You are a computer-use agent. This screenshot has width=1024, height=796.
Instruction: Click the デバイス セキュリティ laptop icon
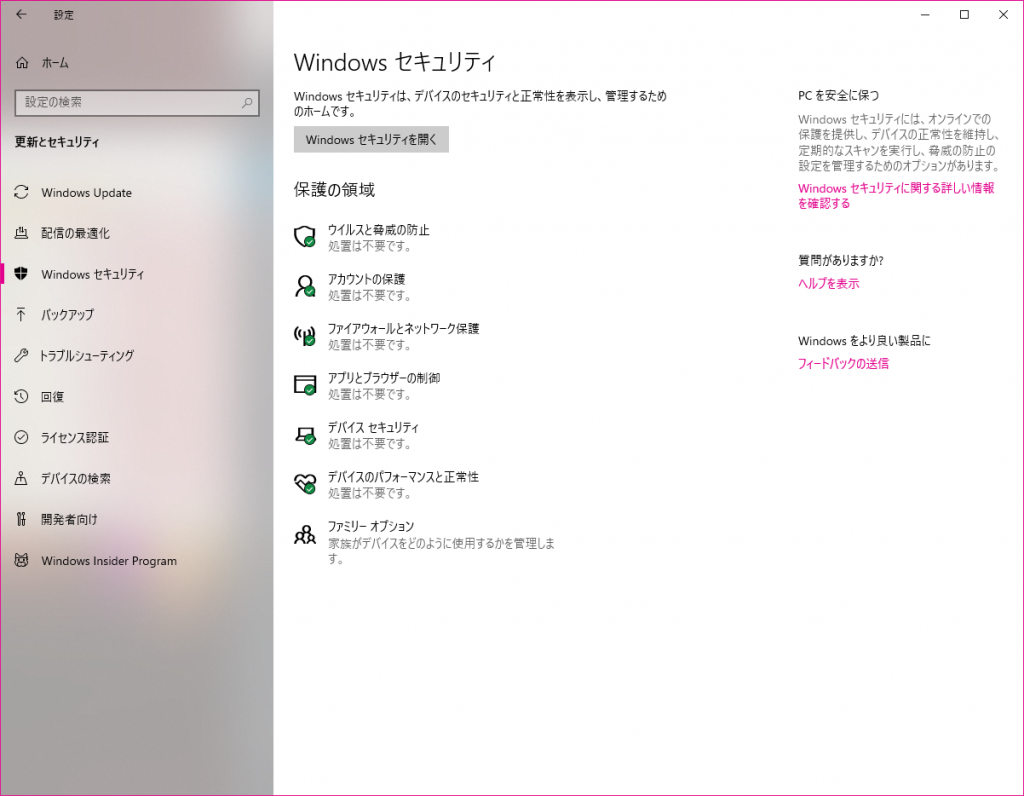point(304,435)
